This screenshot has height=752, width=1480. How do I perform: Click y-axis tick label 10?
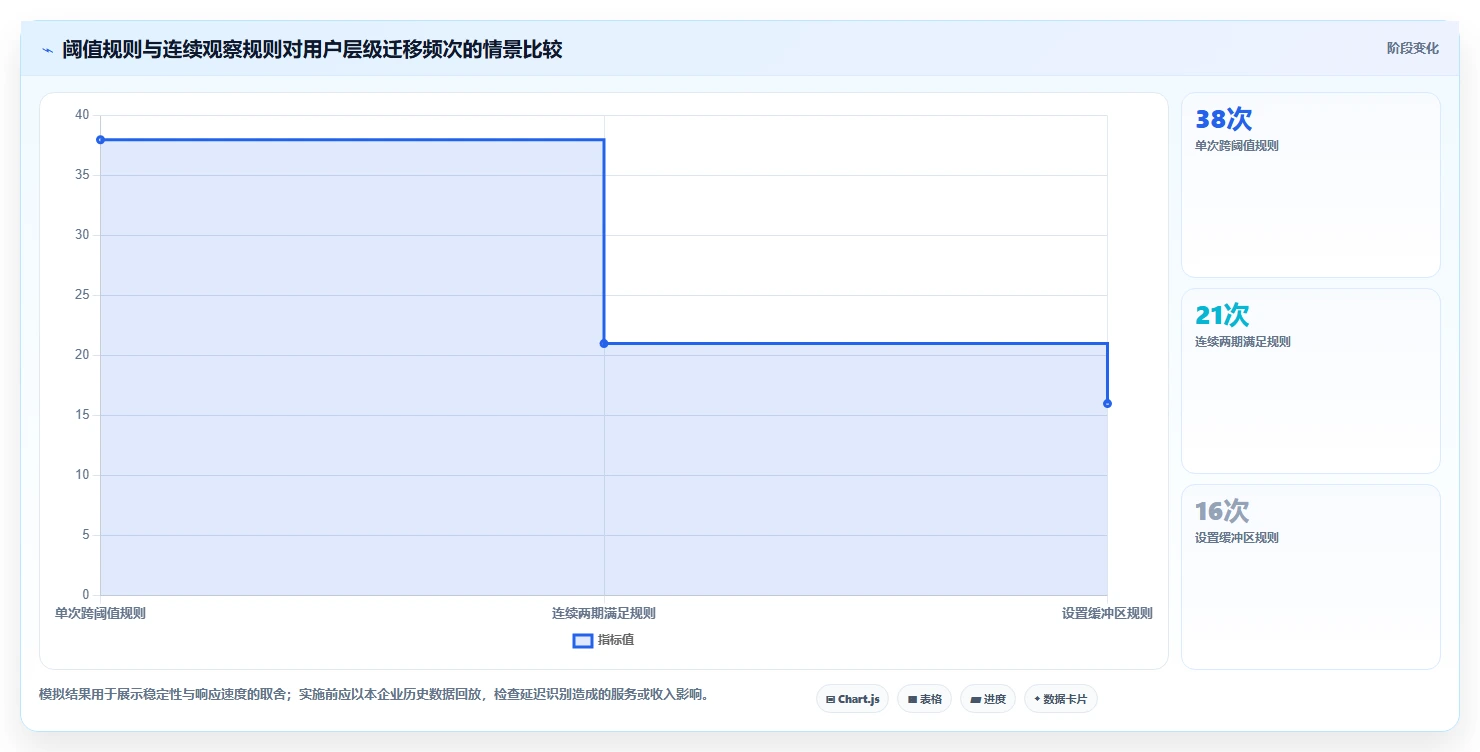click(82, 475)
